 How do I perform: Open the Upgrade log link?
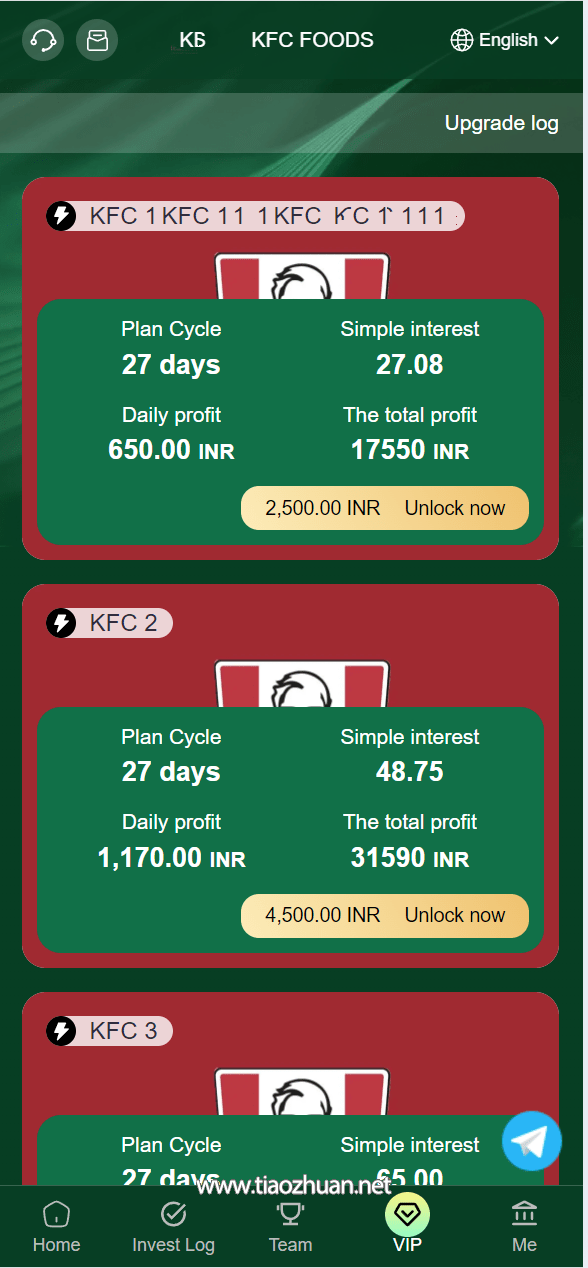click(x=502, y=123)
